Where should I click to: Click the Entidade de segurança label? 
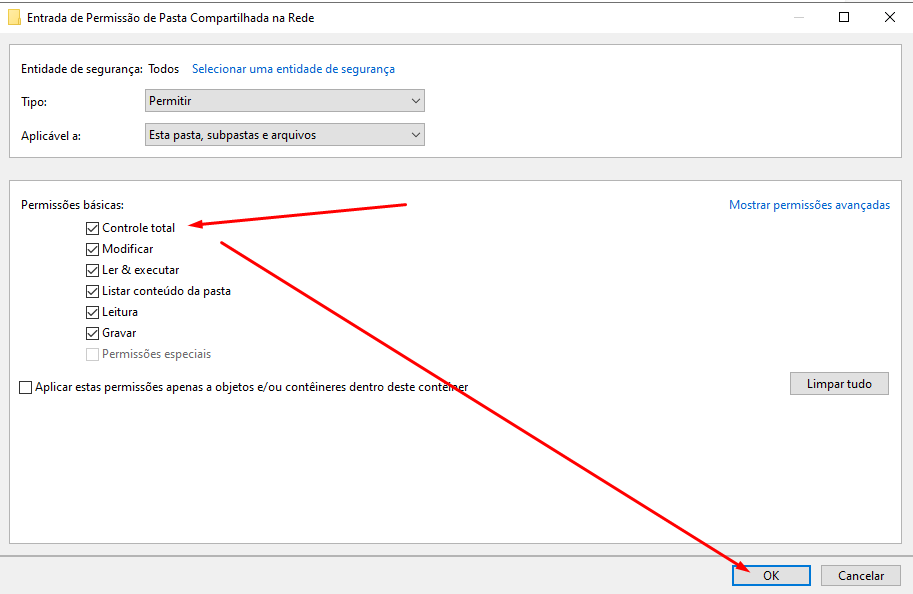coord(82,69)
